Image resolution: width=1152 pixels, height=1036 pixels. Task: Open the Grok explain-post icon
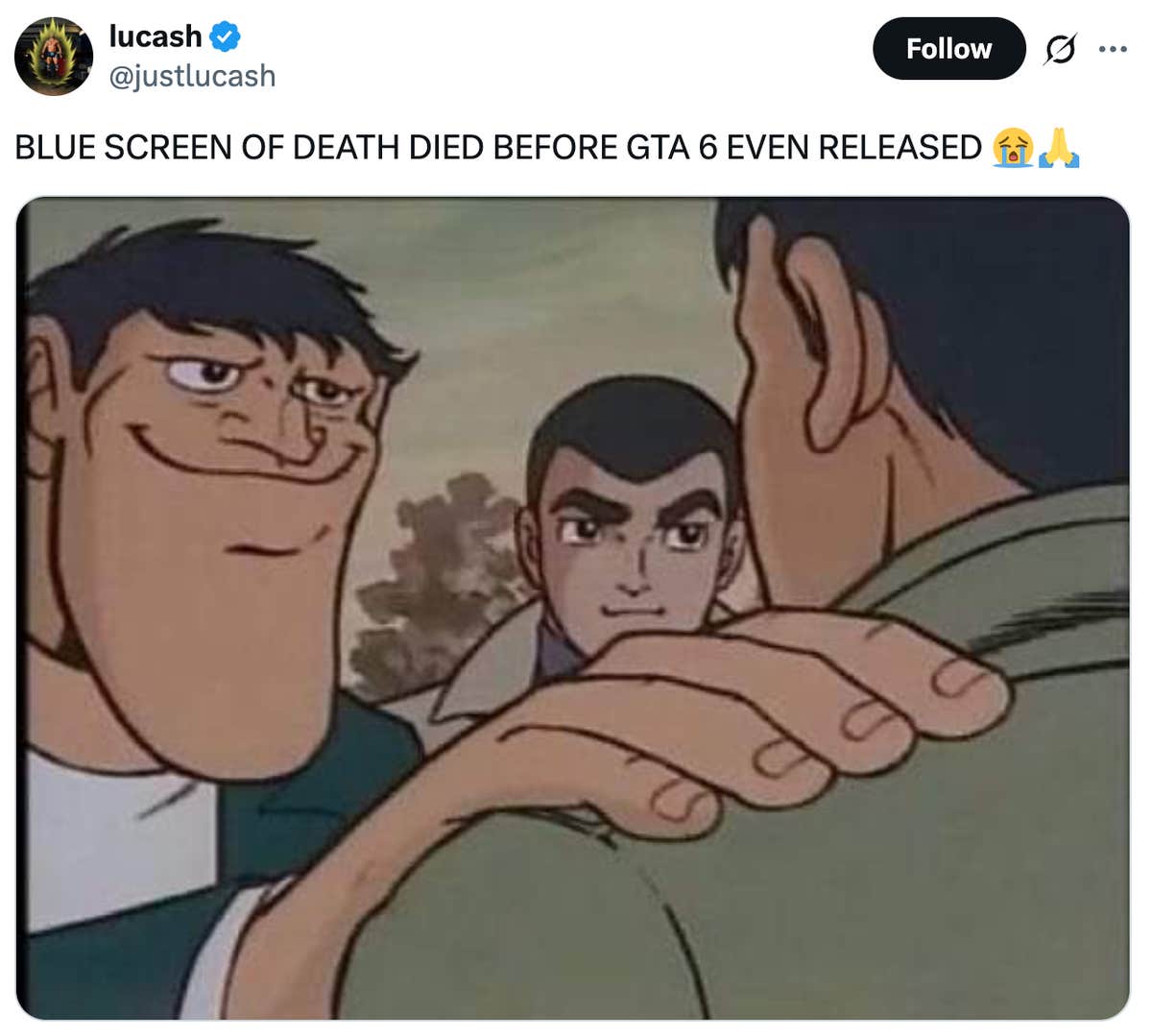coord(1060,49)
